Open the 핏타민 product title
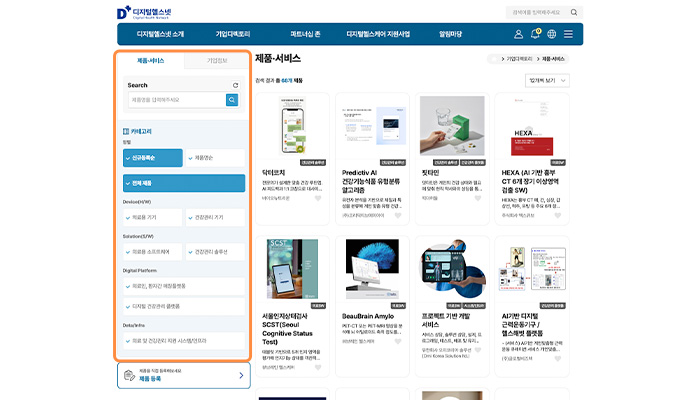 click(430, 173)
